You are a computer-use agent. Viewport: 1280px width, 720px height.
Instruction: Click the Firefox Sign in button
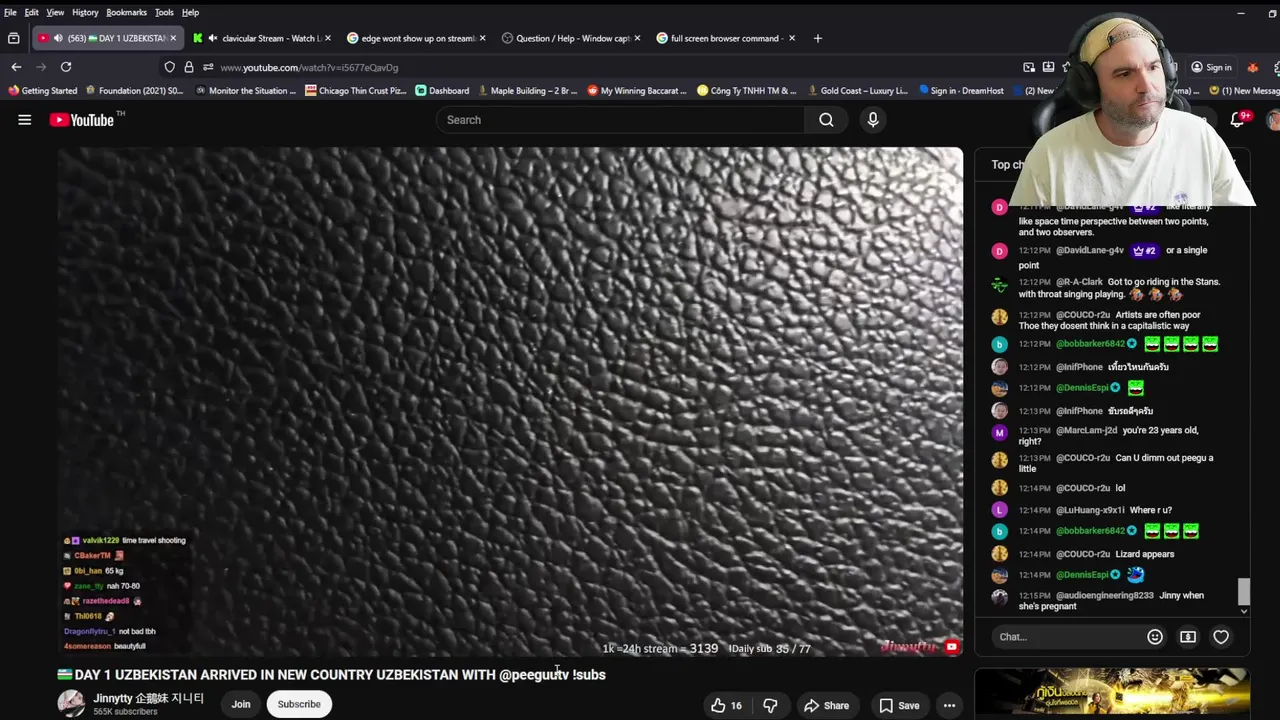(x=1211, y=67)
